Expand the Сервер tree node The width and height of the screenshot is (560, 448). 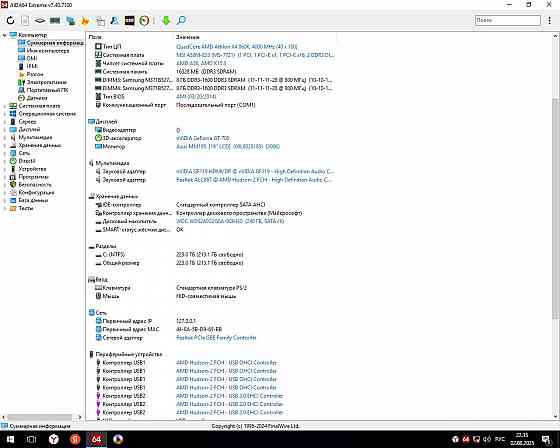5,122
